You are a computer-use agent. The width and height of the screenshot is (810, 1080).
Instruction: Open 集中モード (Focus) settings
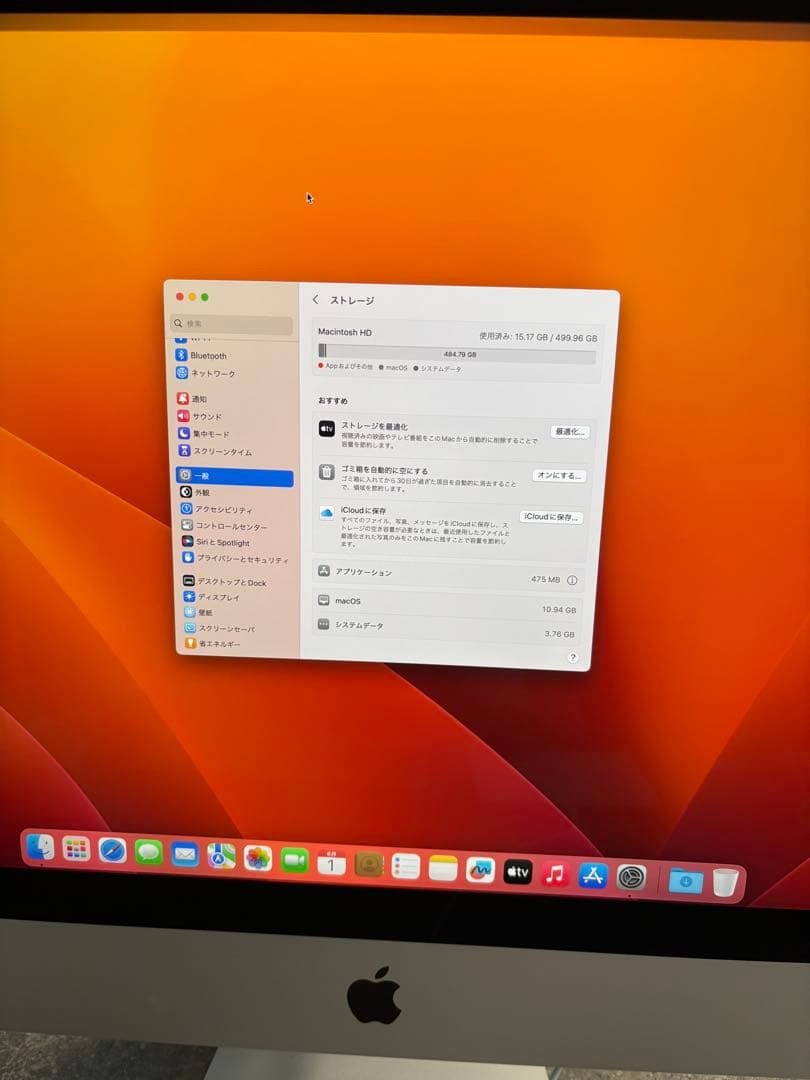[213, 433]
